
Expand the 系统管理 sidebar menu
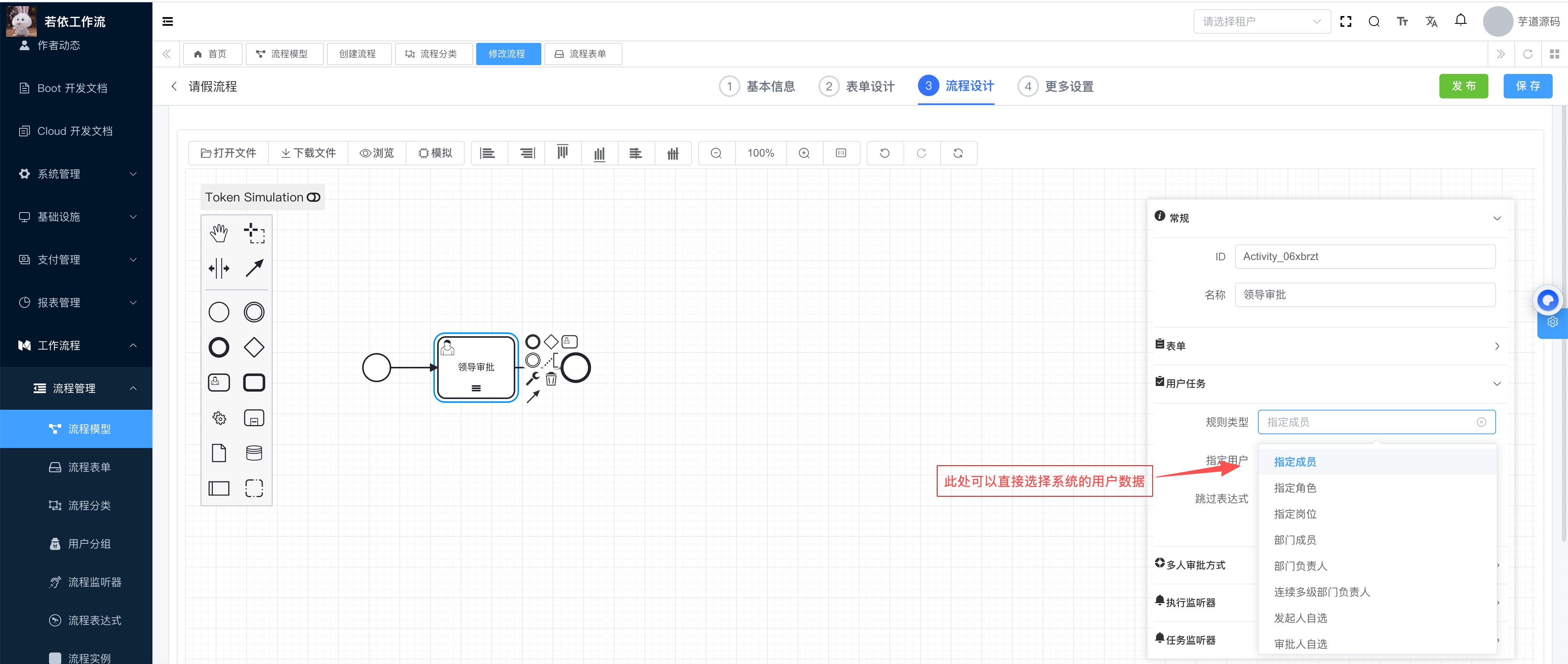click(76, 174)
